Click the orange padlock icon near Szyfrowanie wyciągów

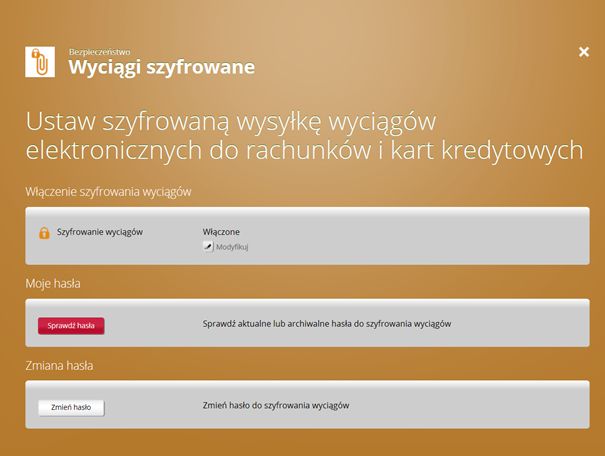coord(44,233)
